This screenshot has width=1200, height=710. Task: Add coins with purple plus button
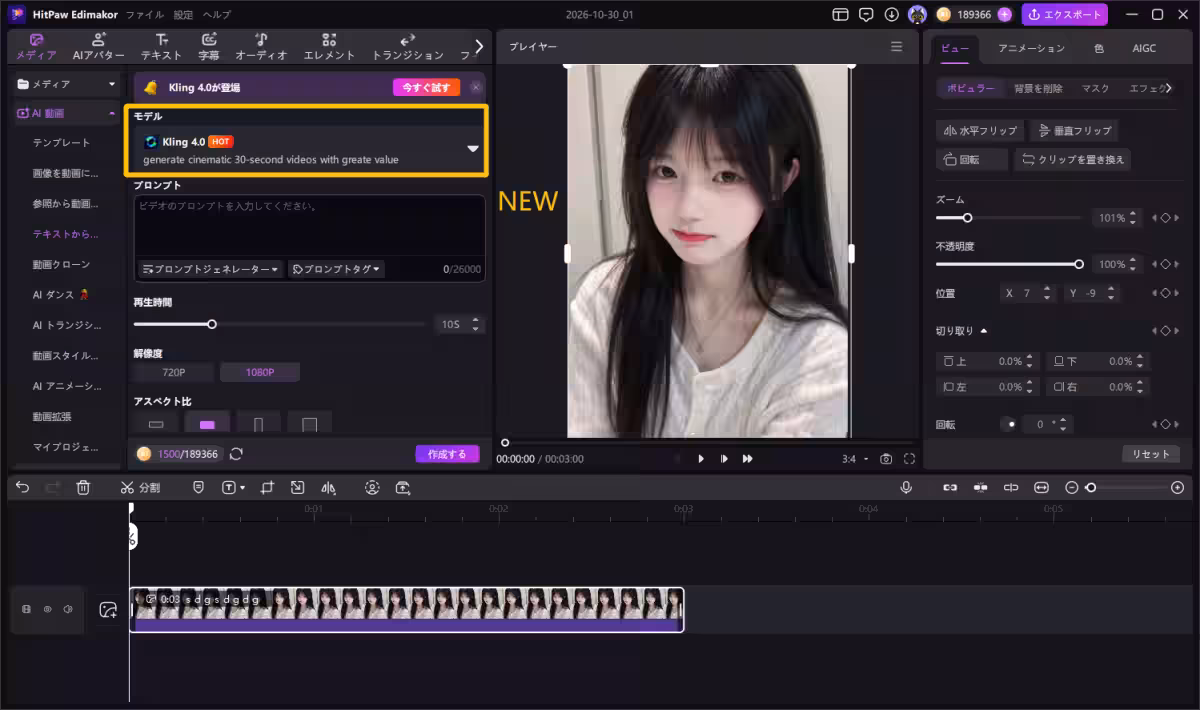1005,15
